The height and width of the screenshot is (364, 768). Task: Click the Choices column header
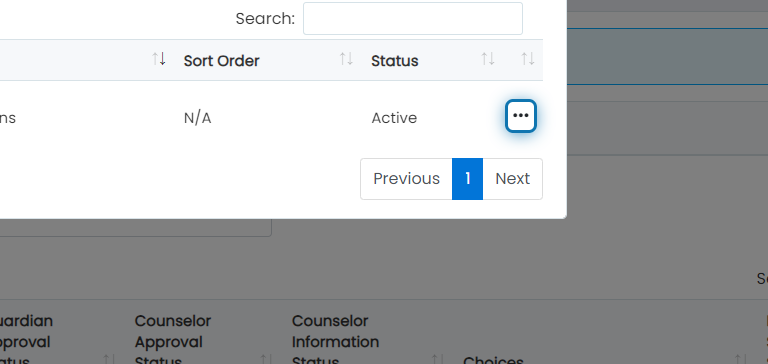[x=493, y=361]
